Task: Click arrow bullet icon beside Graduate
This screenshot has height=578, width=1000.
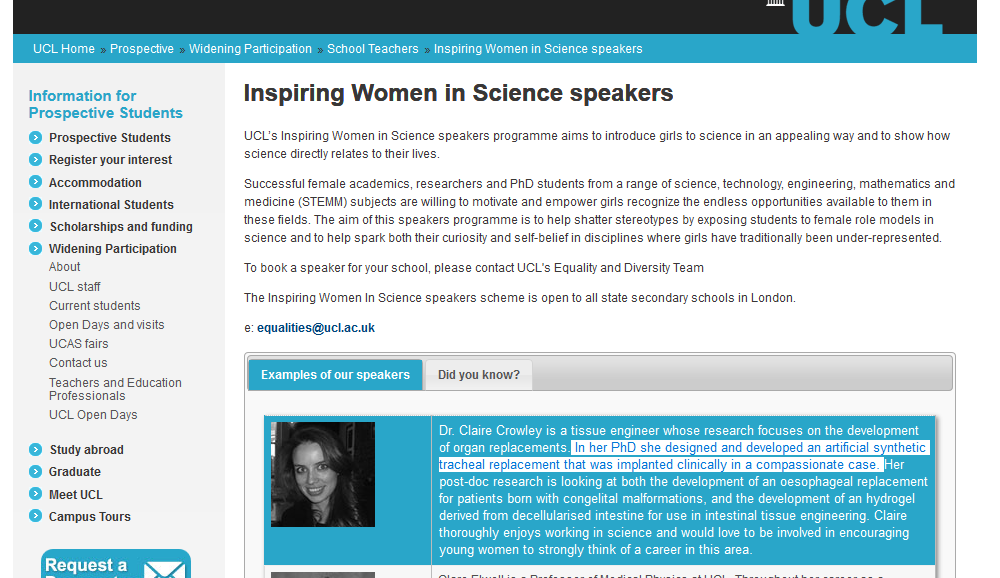Action: coord(36,472)
